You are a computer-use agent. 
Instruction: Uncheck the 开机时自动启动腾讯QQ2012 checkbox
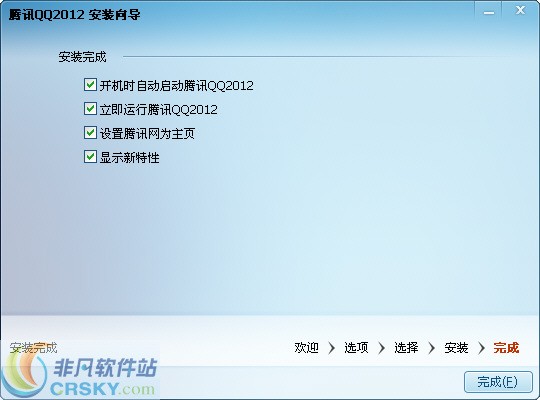click(x=90, y=84)
